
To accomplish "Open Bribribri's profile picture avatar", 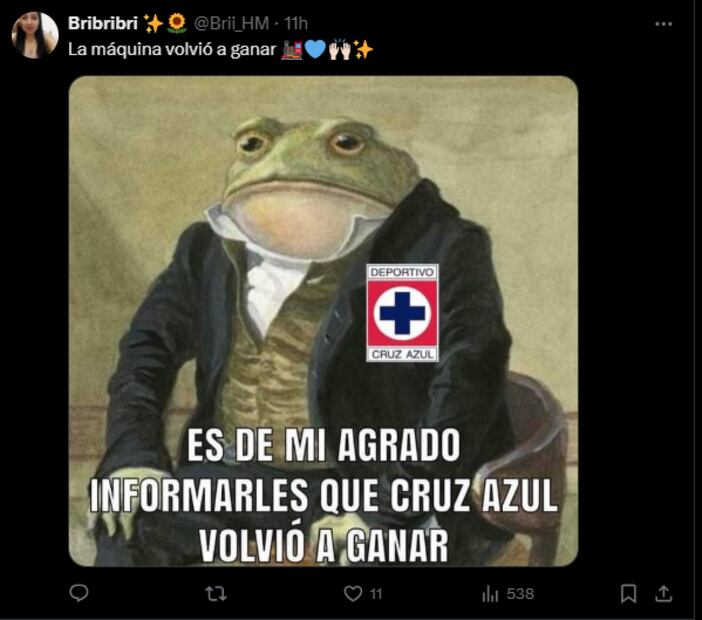I will click(35, 35).
